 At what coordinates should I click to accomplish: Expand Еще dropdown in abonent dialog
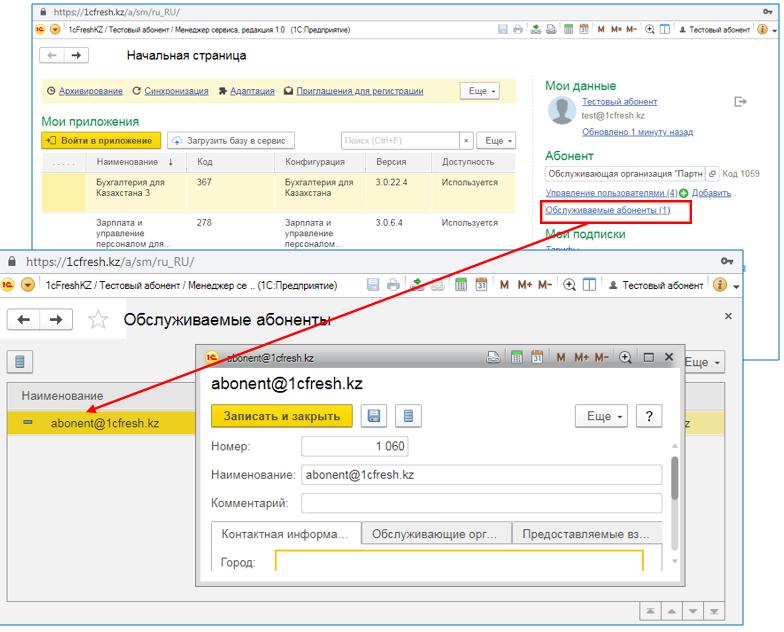[x=604, y=416]
